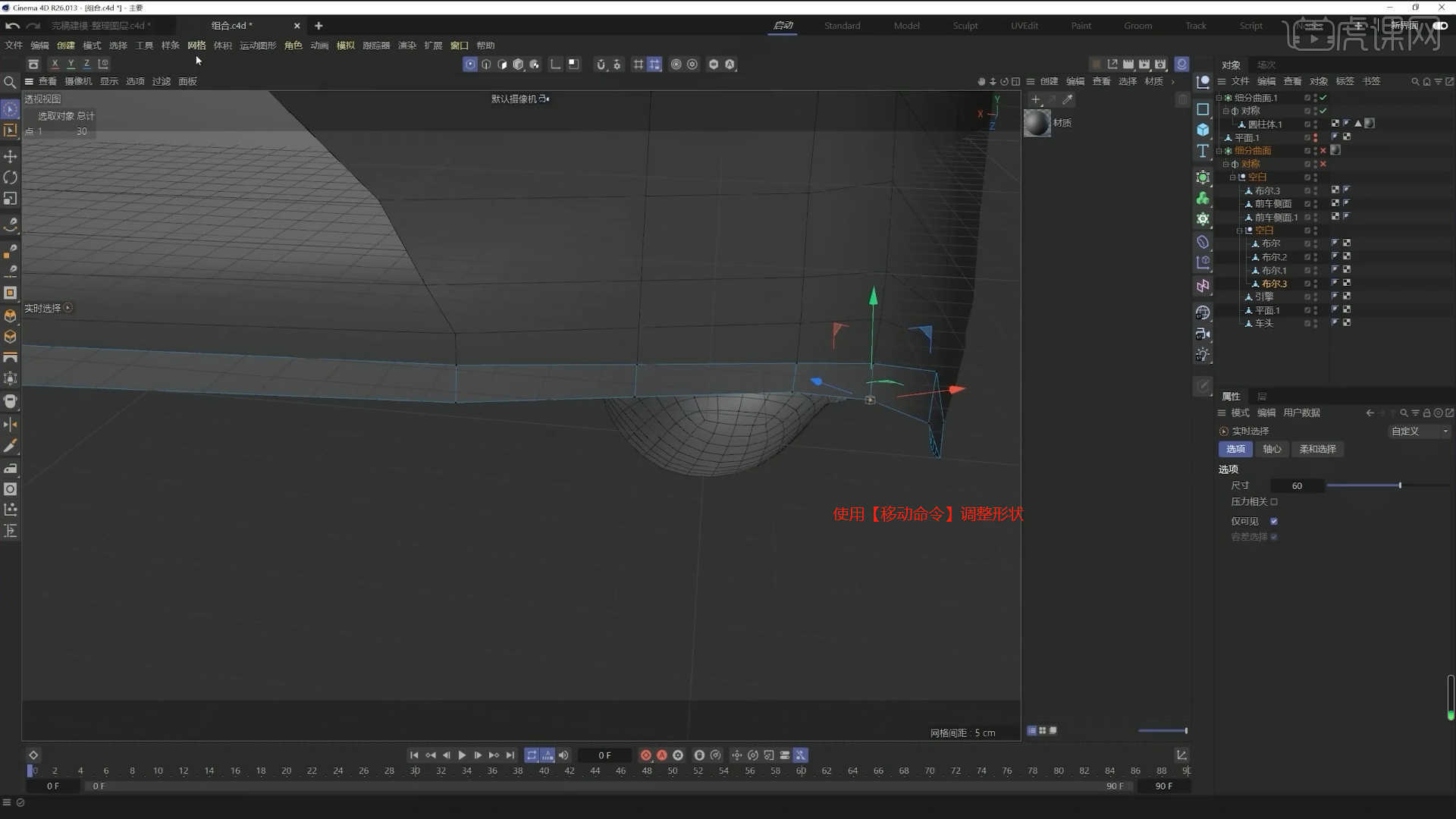Open the light objects icon in palette
The height and width of the screenshot is (819, 1456).
click(1203, 355)
